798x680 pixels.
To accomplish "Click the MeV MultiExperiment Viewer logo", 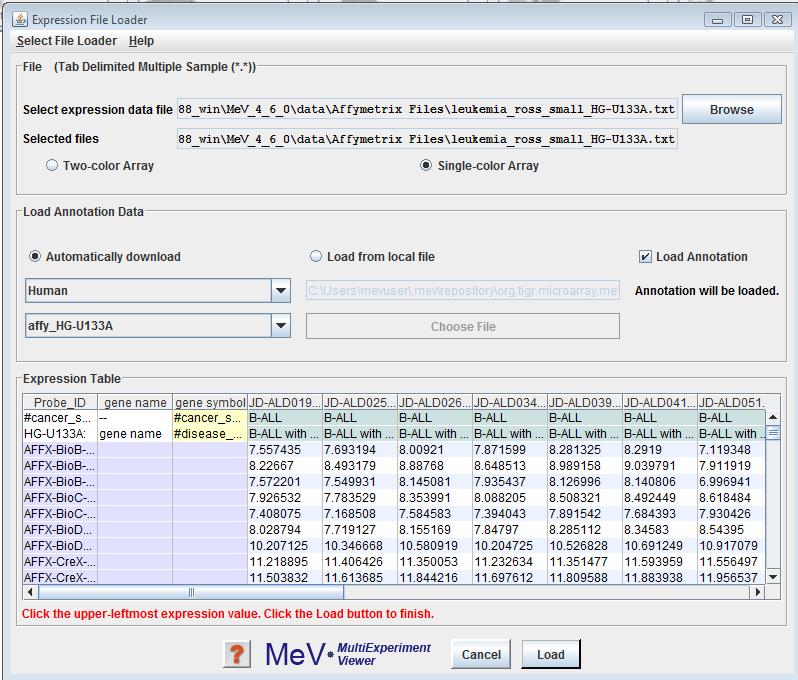I will [346, 654].
